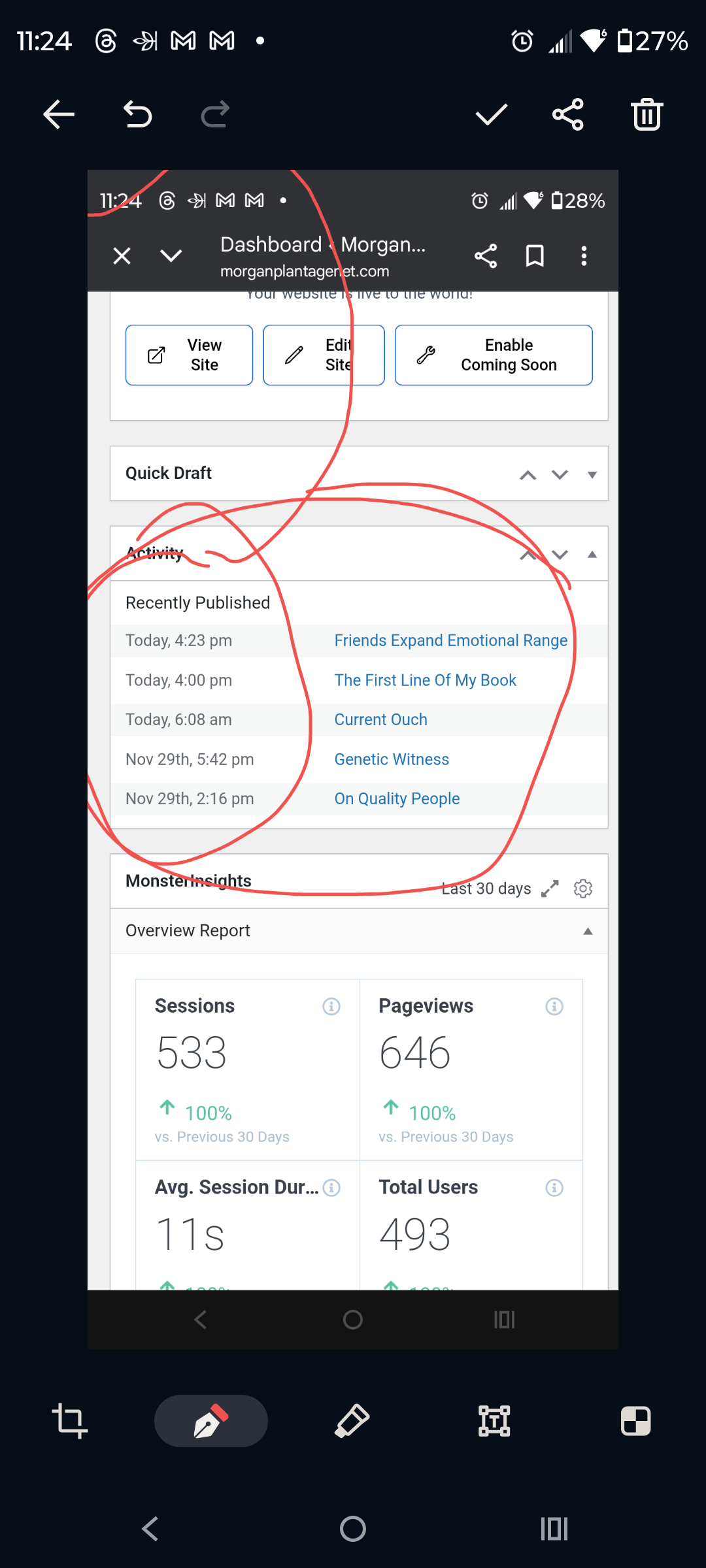Select the crop tool
This screenshot has height=1568, width=706.
click(x=69, y=1420)
